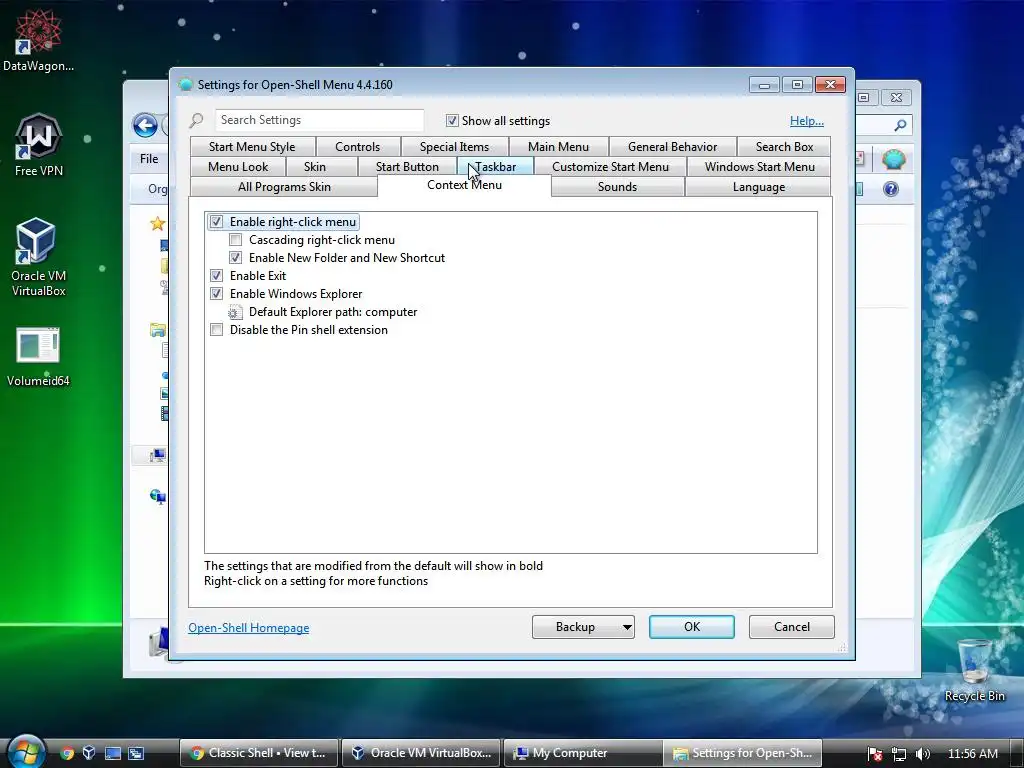Click the Open-Shell shell icon in Explorer toolbar
1024x768 pixels.
point(893,159)
